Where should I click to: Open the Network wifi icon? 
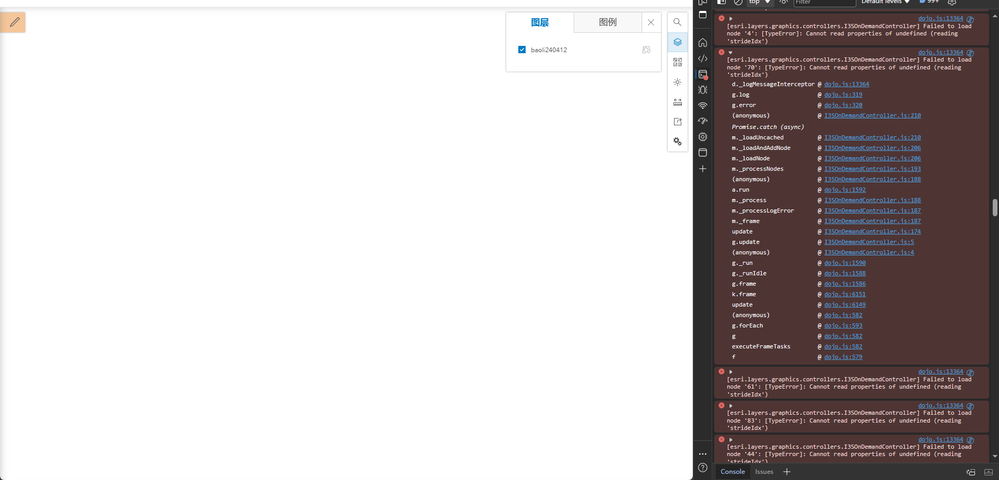702,106
